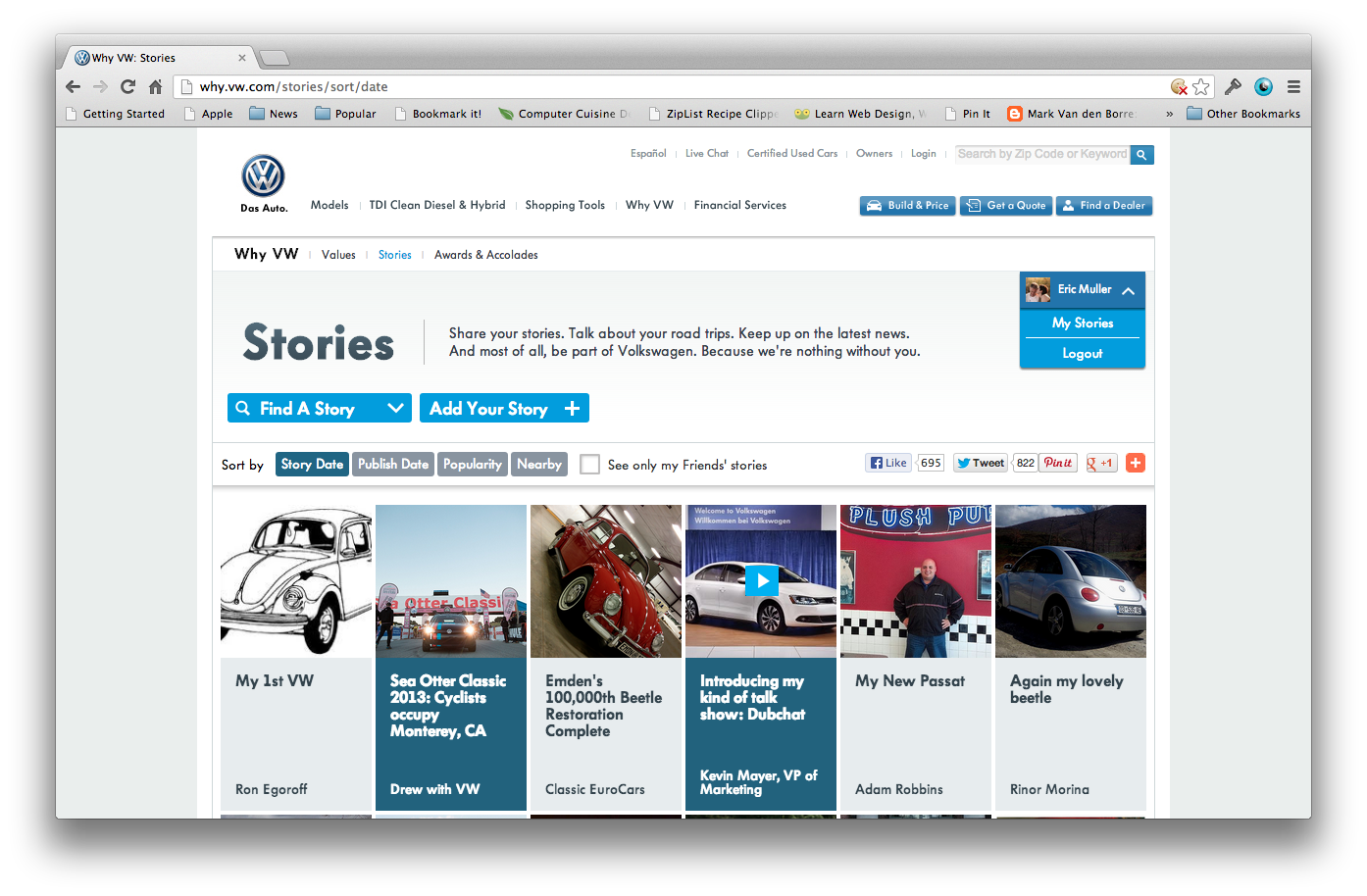Open the Popular bookmarks folder
The image size is (1367, 896).
(345, 114)
